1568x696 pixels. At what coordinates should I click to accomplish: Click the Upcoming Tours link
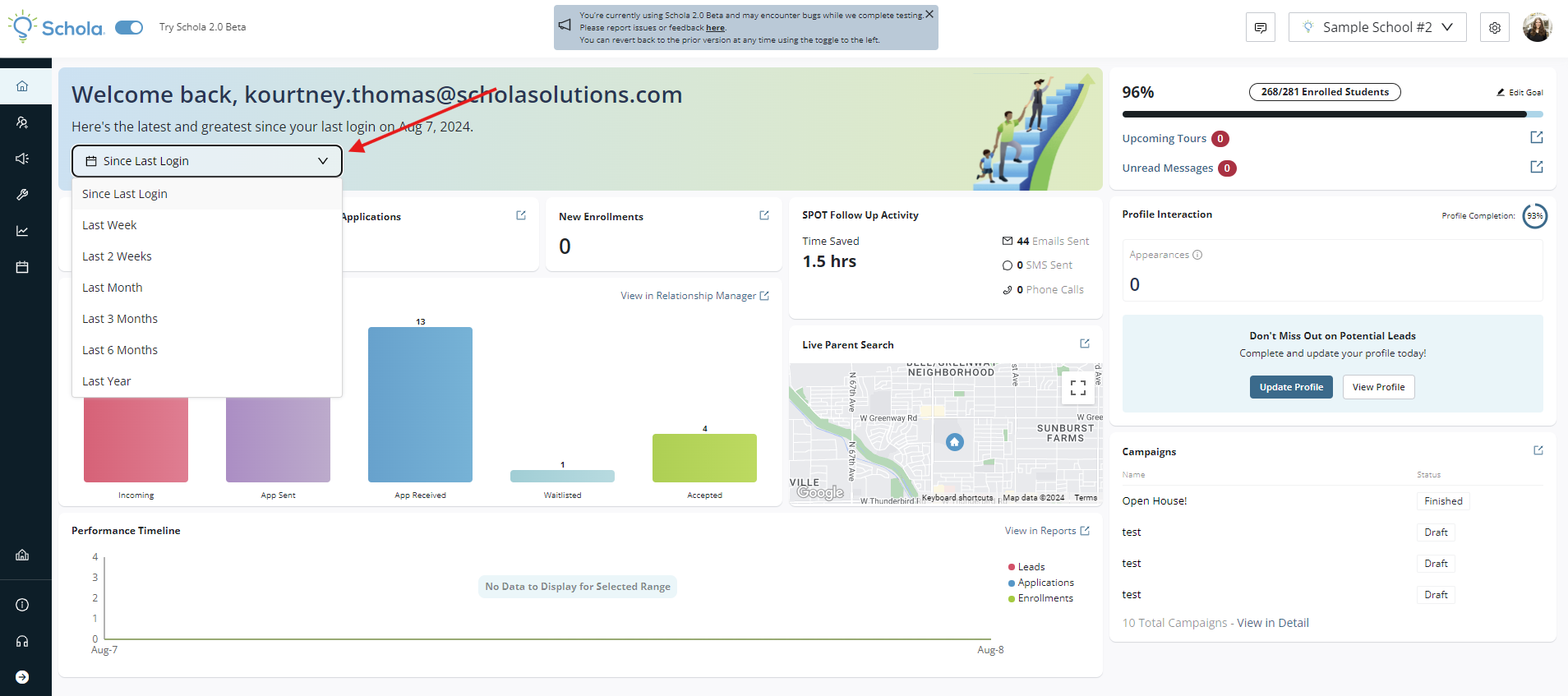coord(1164,139)
